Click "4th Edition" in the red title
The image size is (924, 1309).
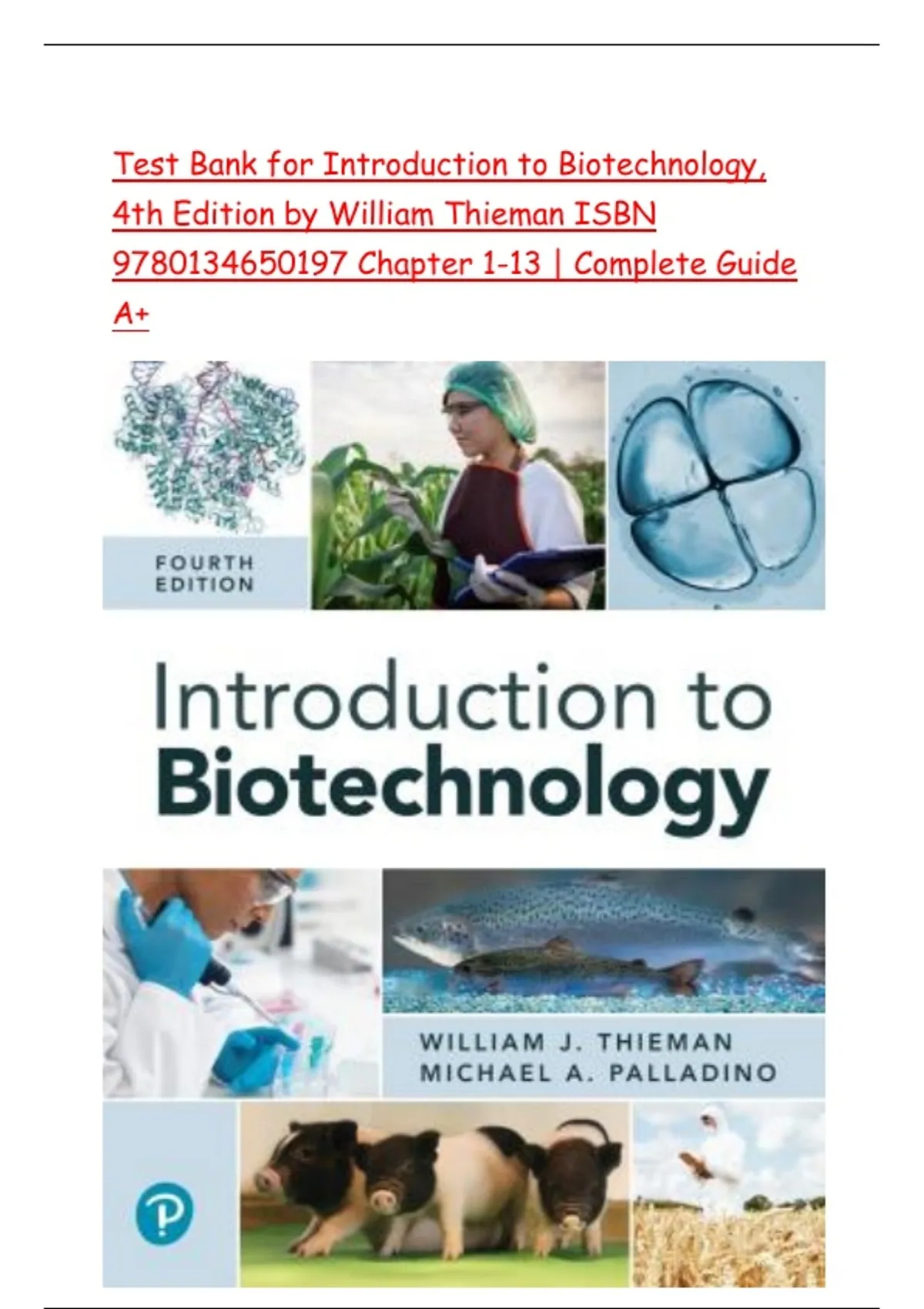(192, 214)
